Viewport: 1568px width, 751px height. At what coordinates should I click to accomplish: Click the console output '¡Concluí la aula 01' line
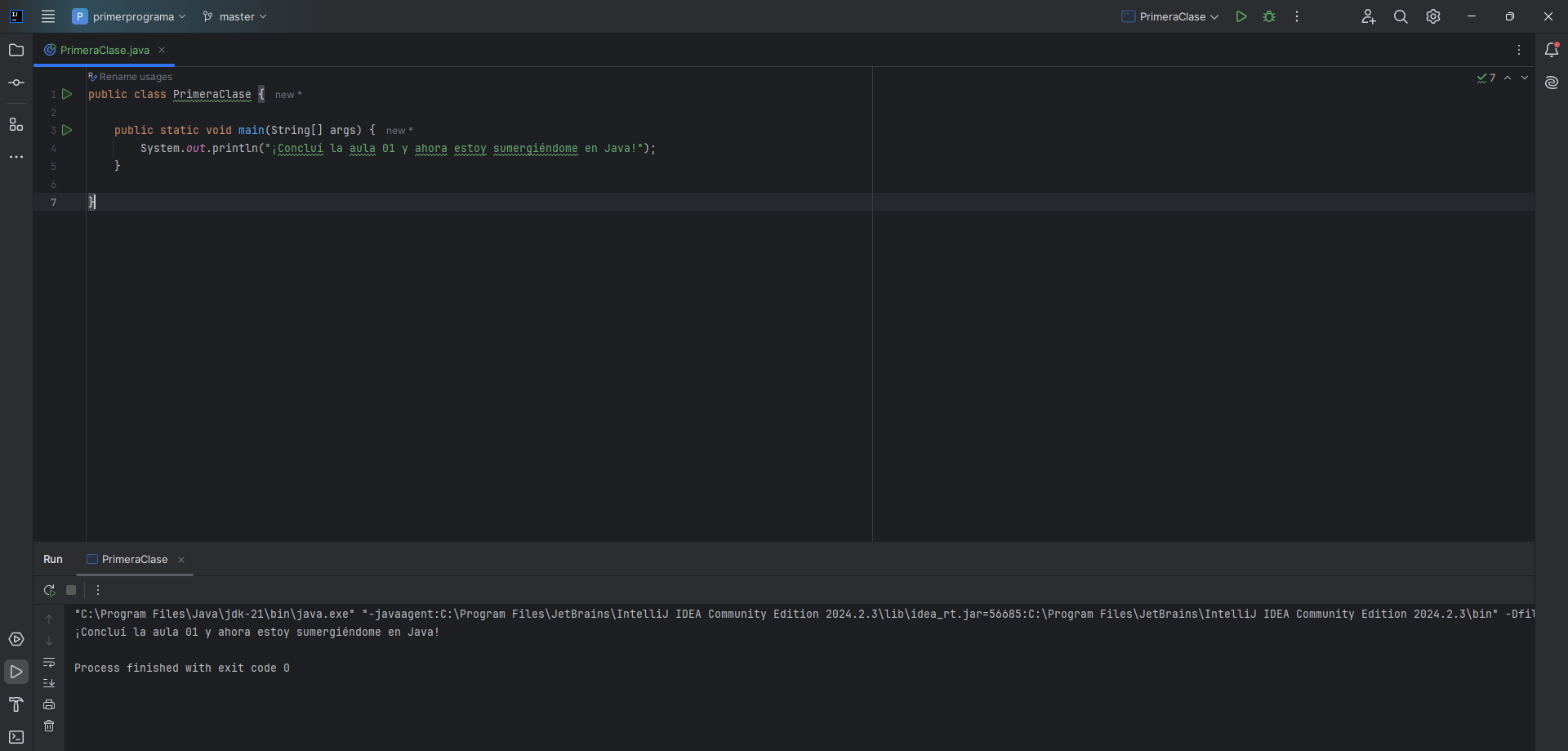click(257, 632)
